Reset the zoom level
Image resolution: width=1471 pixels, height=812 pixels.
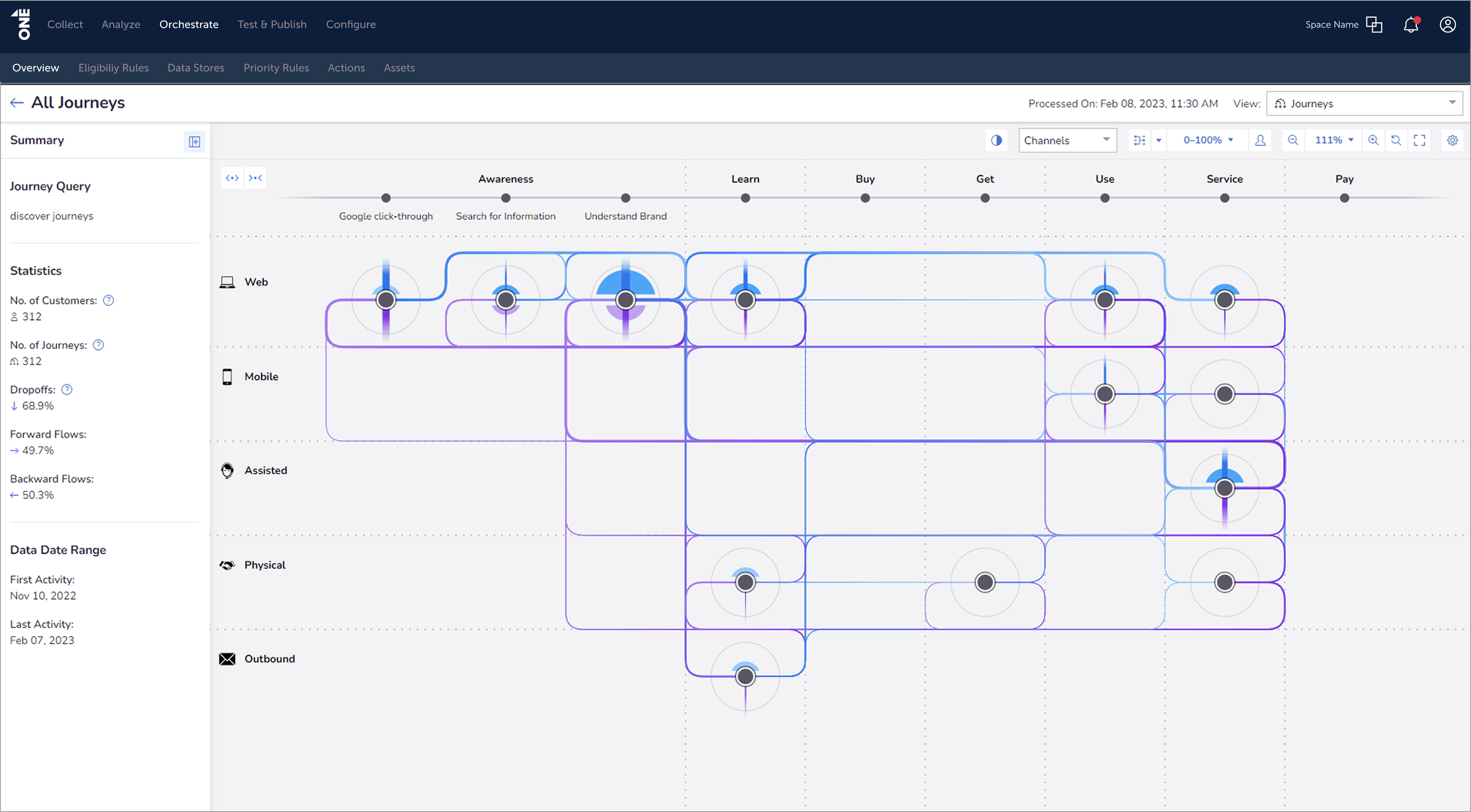1396,140
